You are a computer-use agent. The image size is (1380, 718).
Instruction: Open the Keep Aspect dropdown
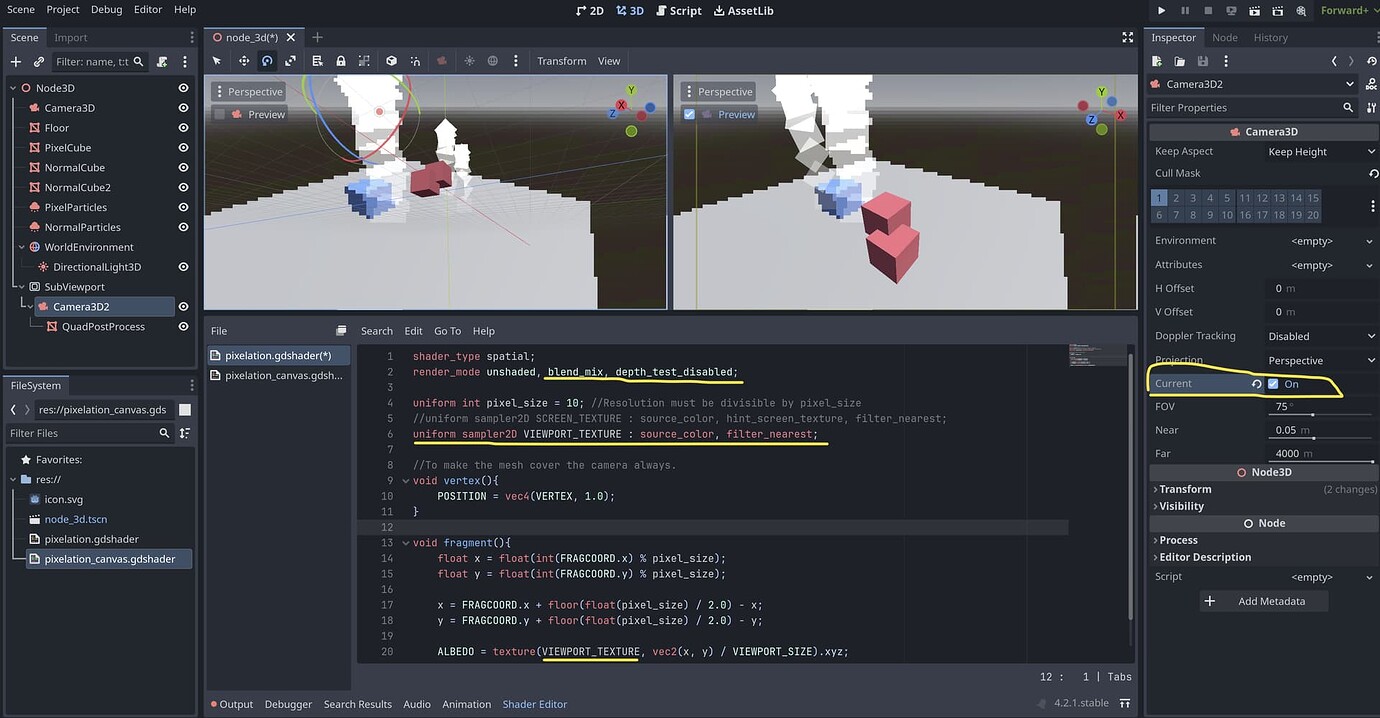click(x=1320, y=152)
